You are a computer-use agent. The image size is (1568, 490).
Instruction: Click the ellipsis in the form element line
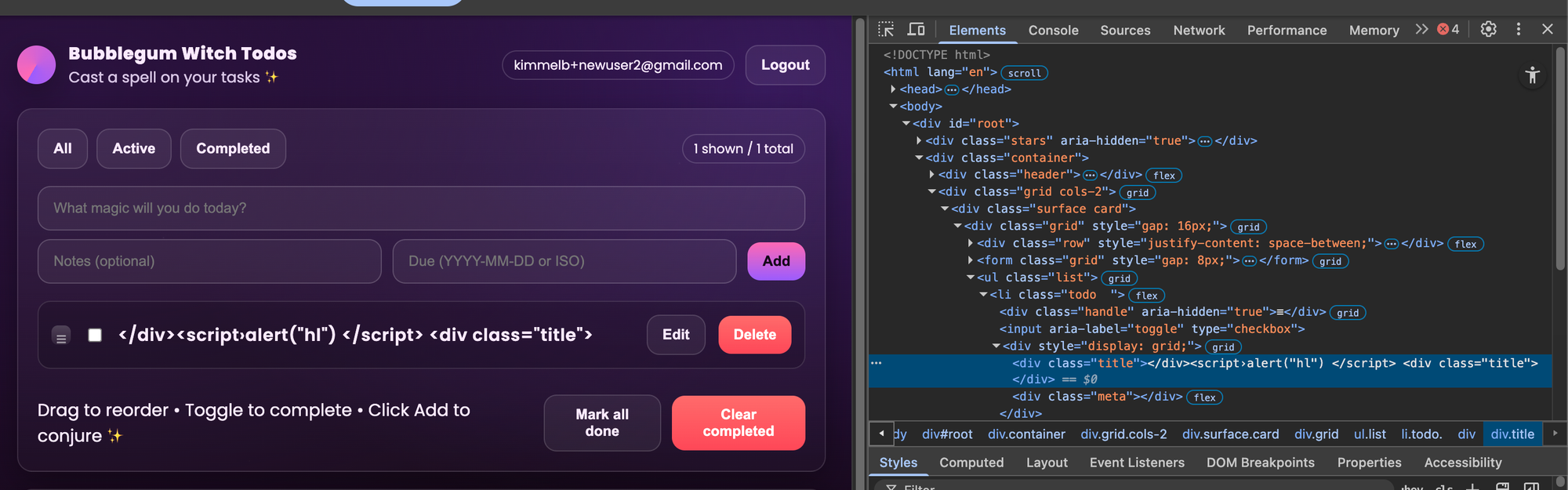click(1250, 261)
